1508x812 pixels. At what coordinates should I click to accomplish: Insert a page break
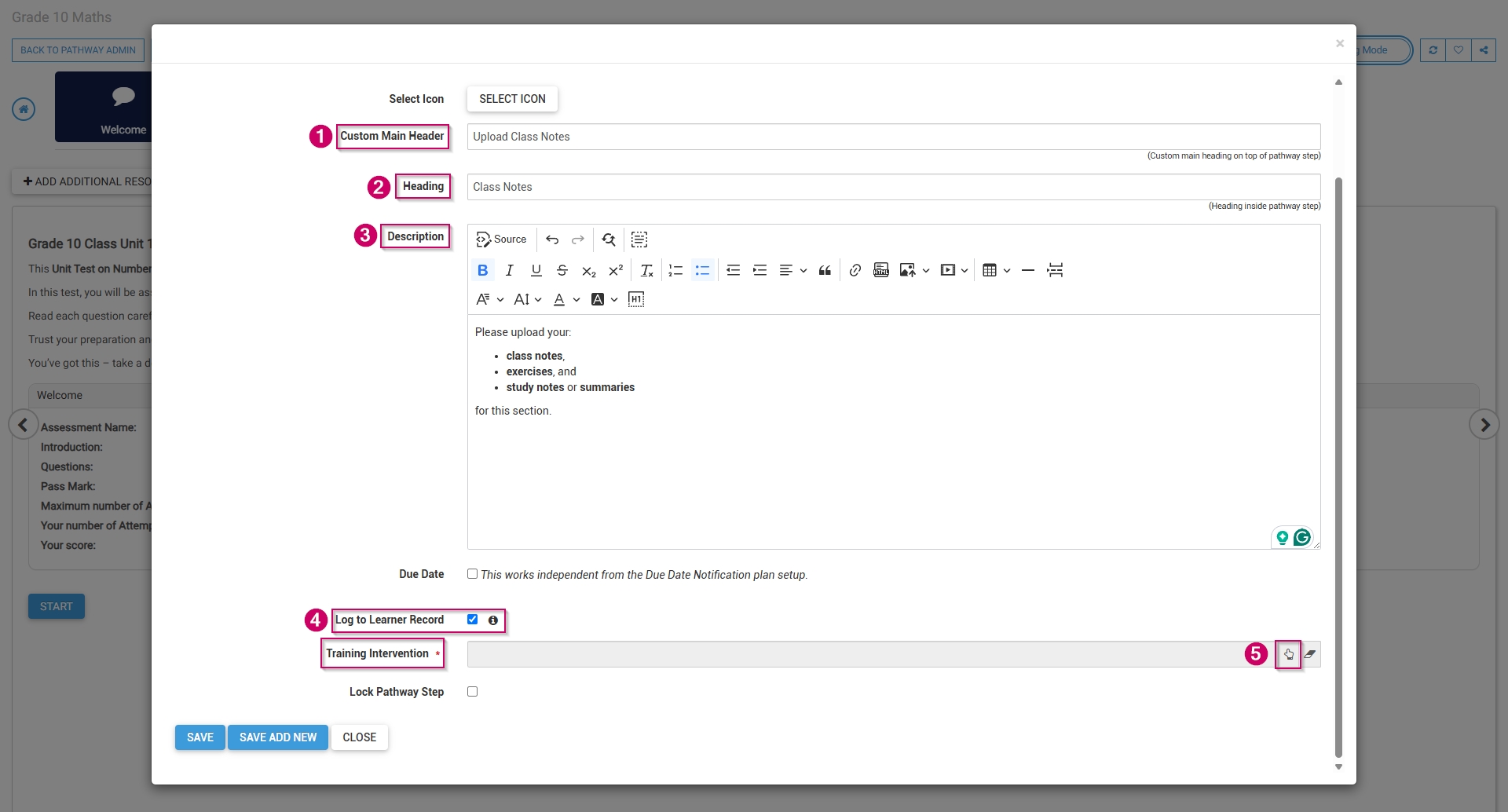click(x=1055, y=270)
